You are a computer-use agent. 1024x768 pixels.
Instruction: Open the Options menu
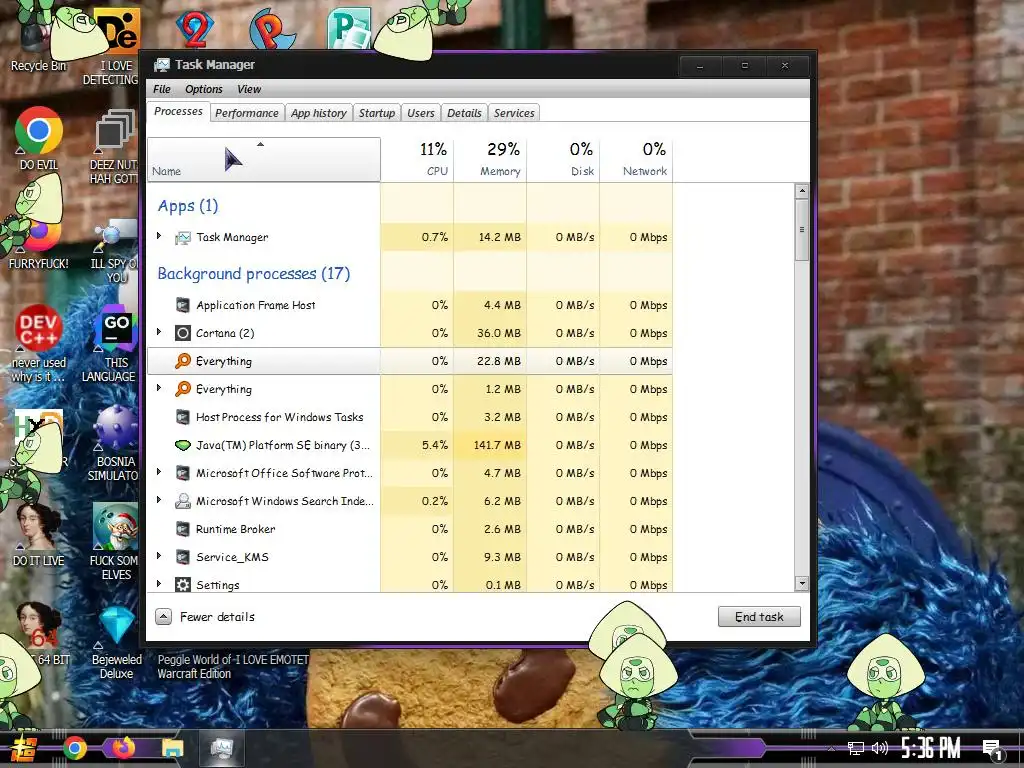(x=204, y=89)
